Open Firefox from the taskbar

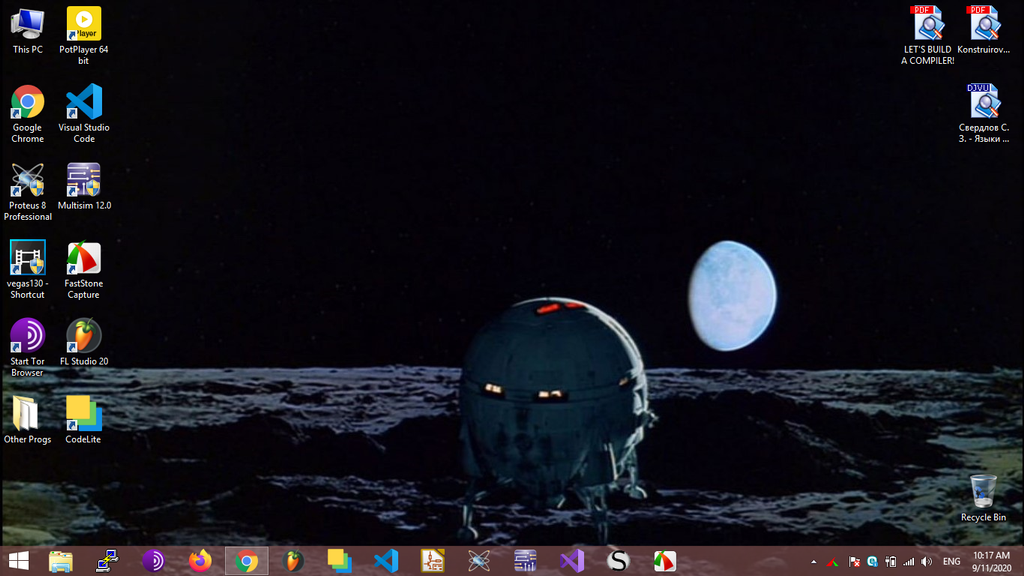200,561
